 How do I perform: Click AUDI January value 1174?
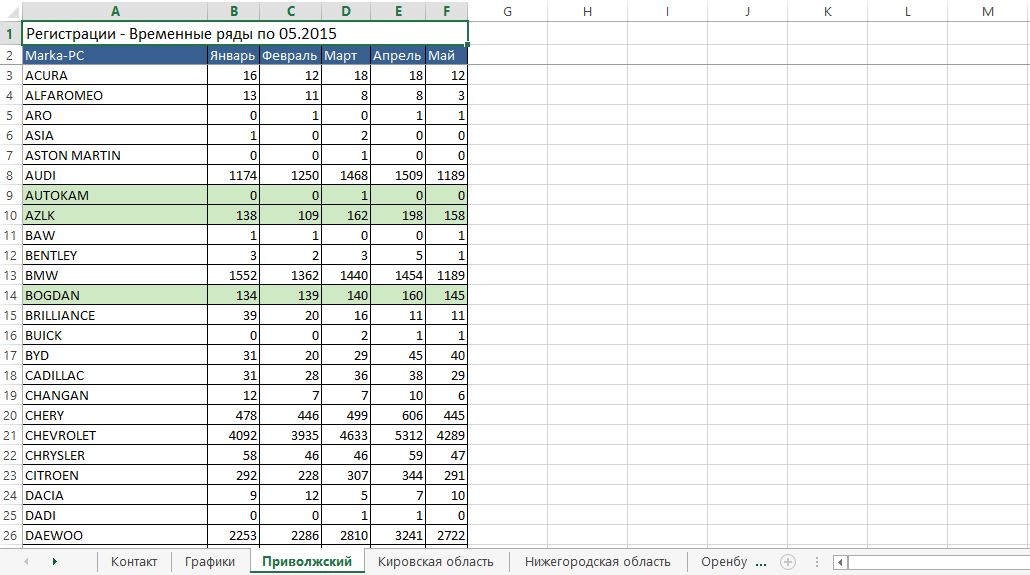[x=234, y=175]
